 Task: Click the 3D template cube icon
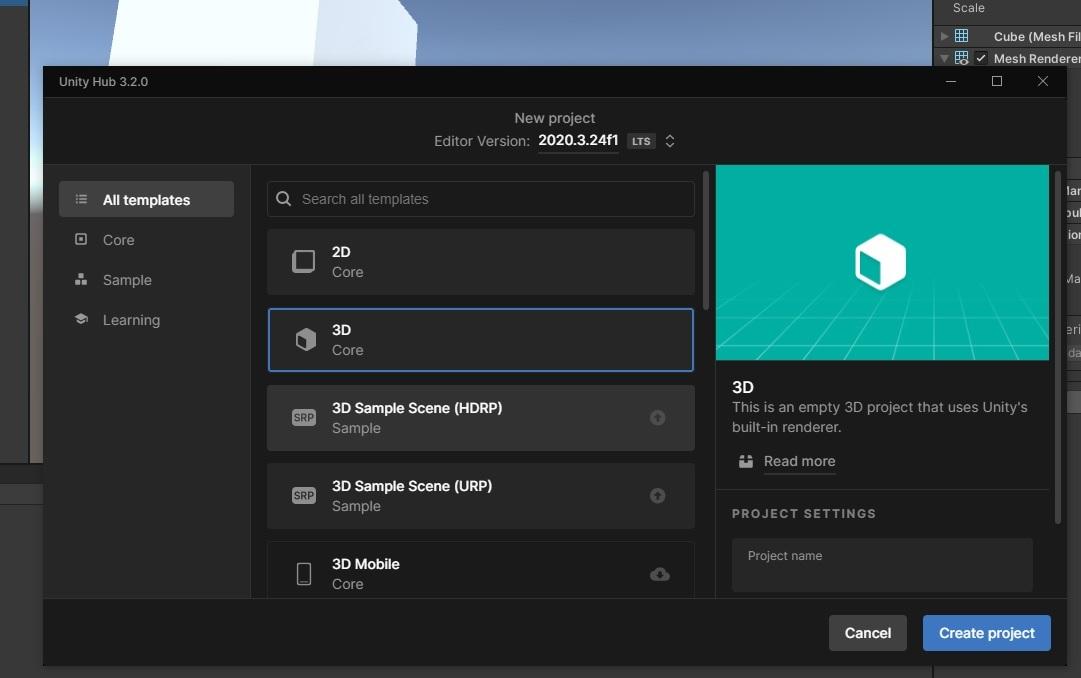(305, 339)
